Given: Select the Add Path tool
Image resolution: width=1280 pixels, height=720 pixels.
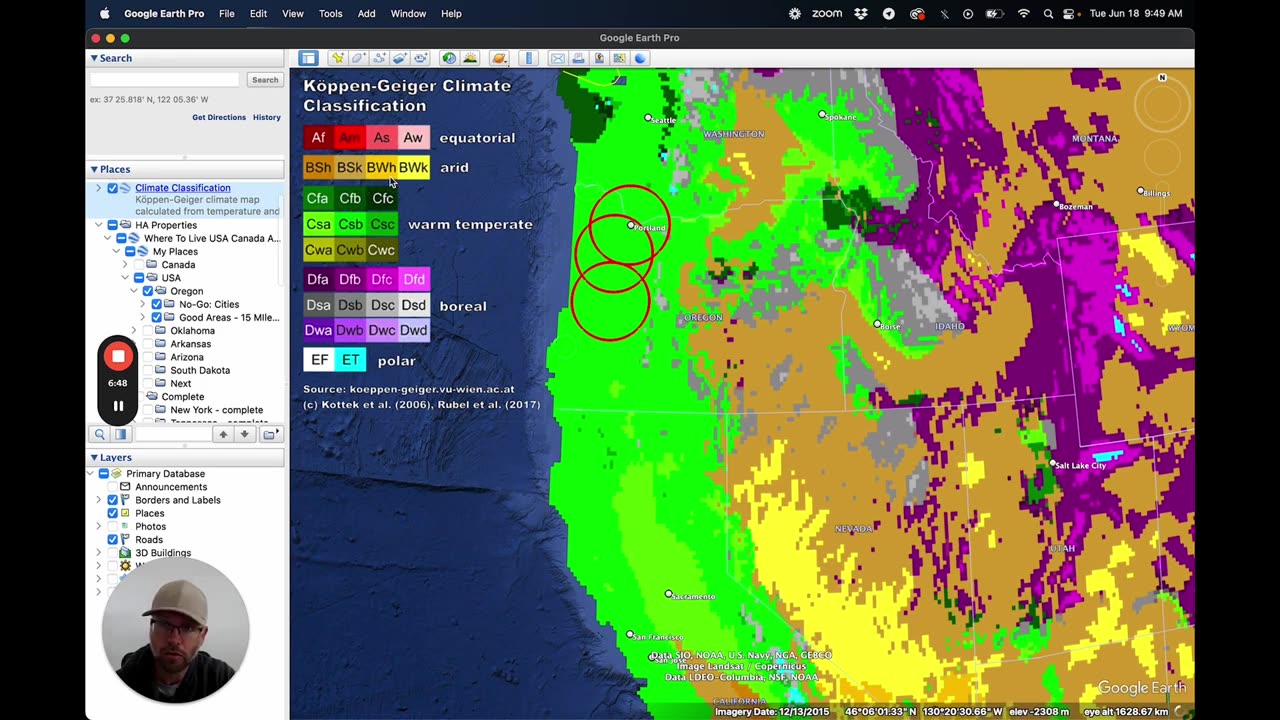Looking at the screenshot, I should (379, 58).
